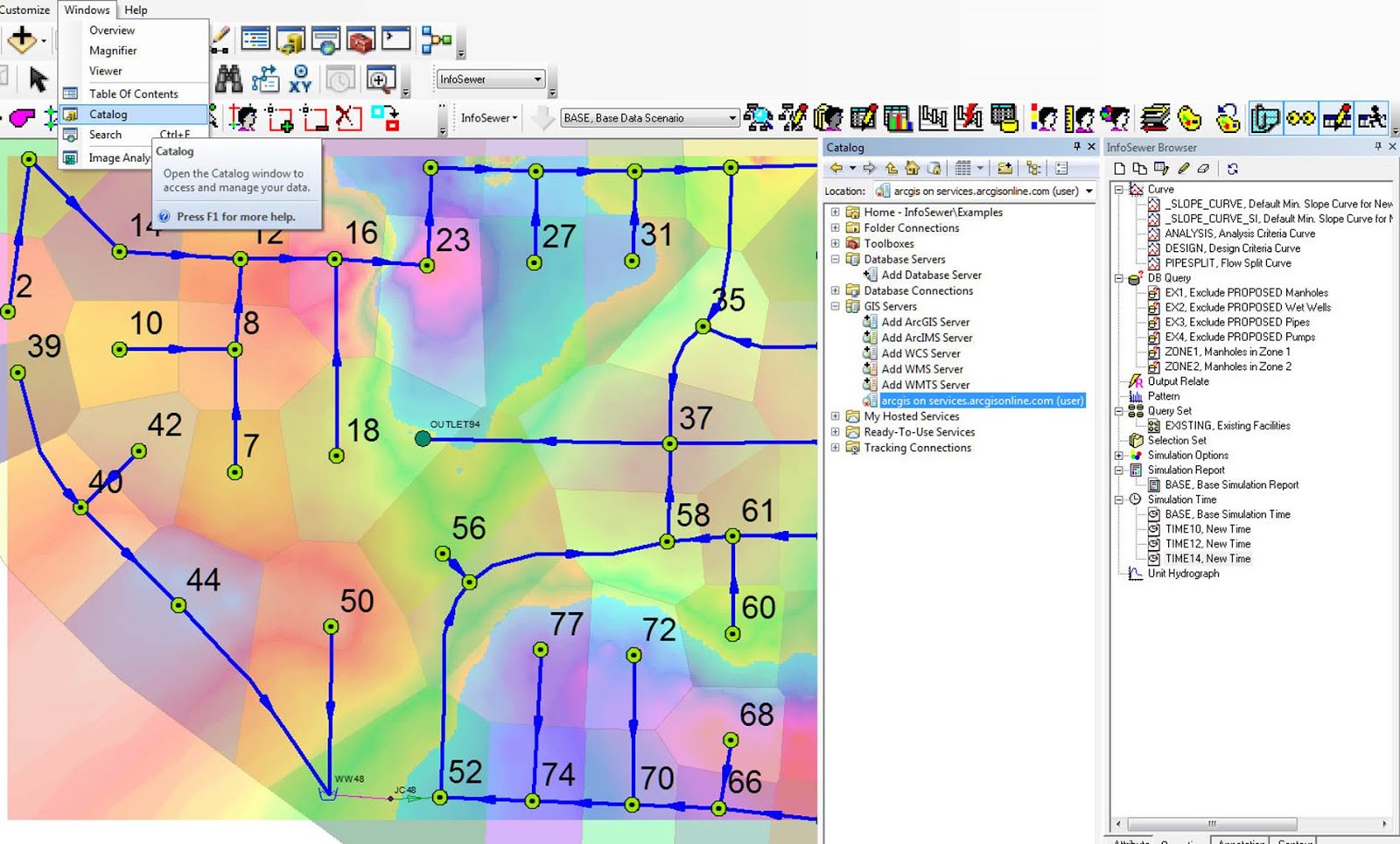The image size is (1400, 844).
Task: Toggle the highlighted two-circles link button
Action: [x=1300, y=117]
